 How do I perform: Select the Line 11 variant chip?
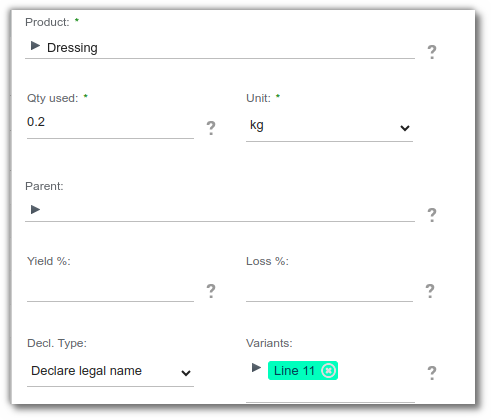tap(294, 371)
